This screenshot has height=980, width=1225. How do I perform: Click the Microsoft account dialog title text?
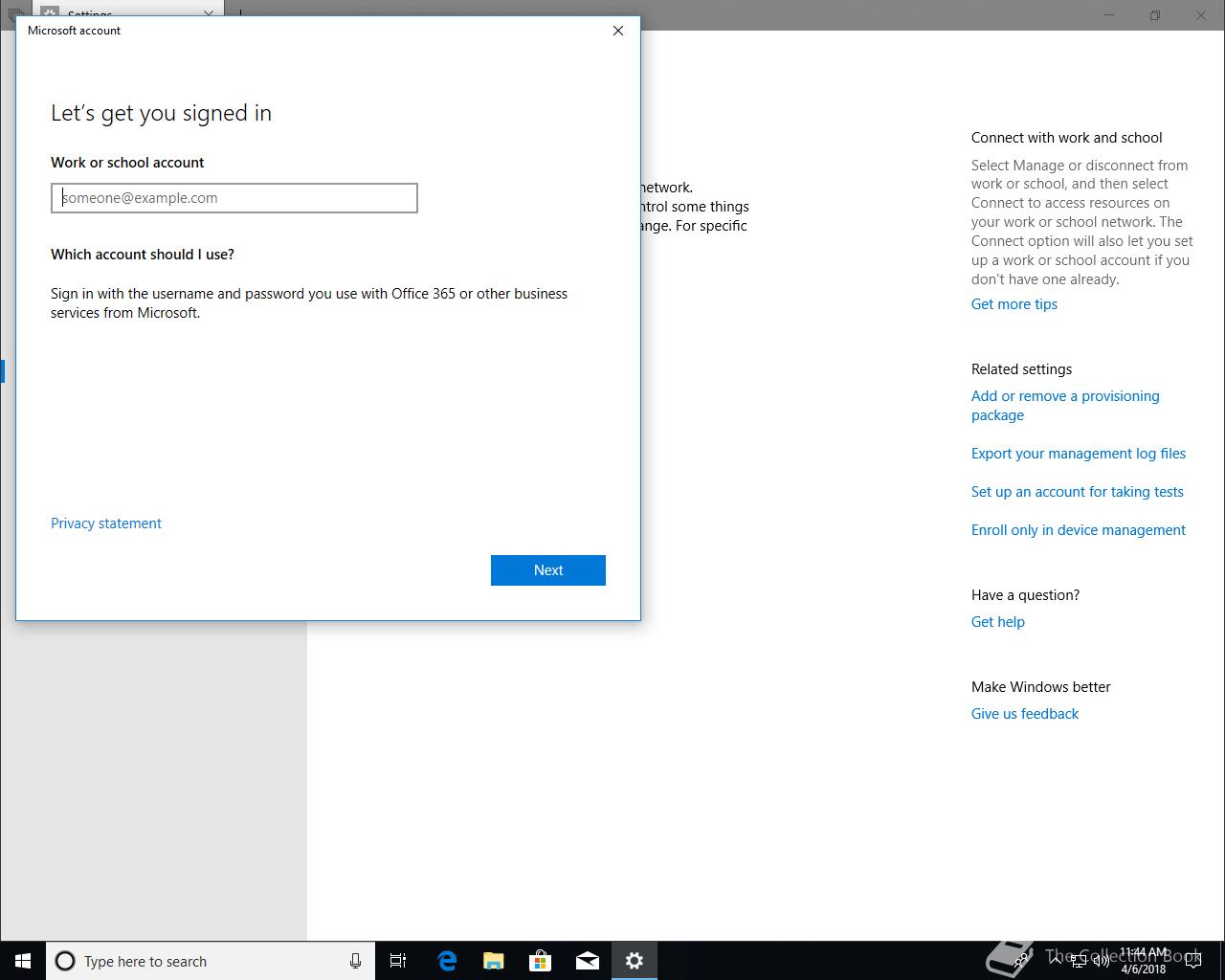[74, 31]
